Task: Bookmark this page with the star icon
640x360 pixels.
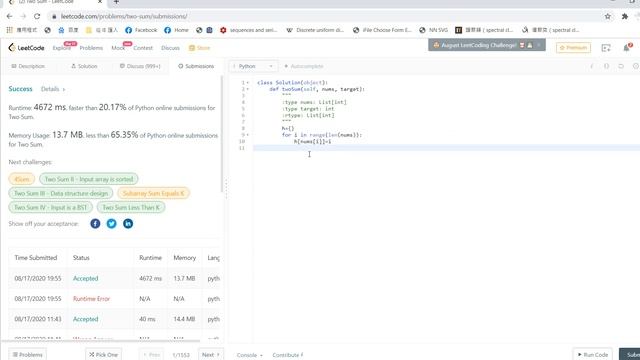Action: coord(608,16)
